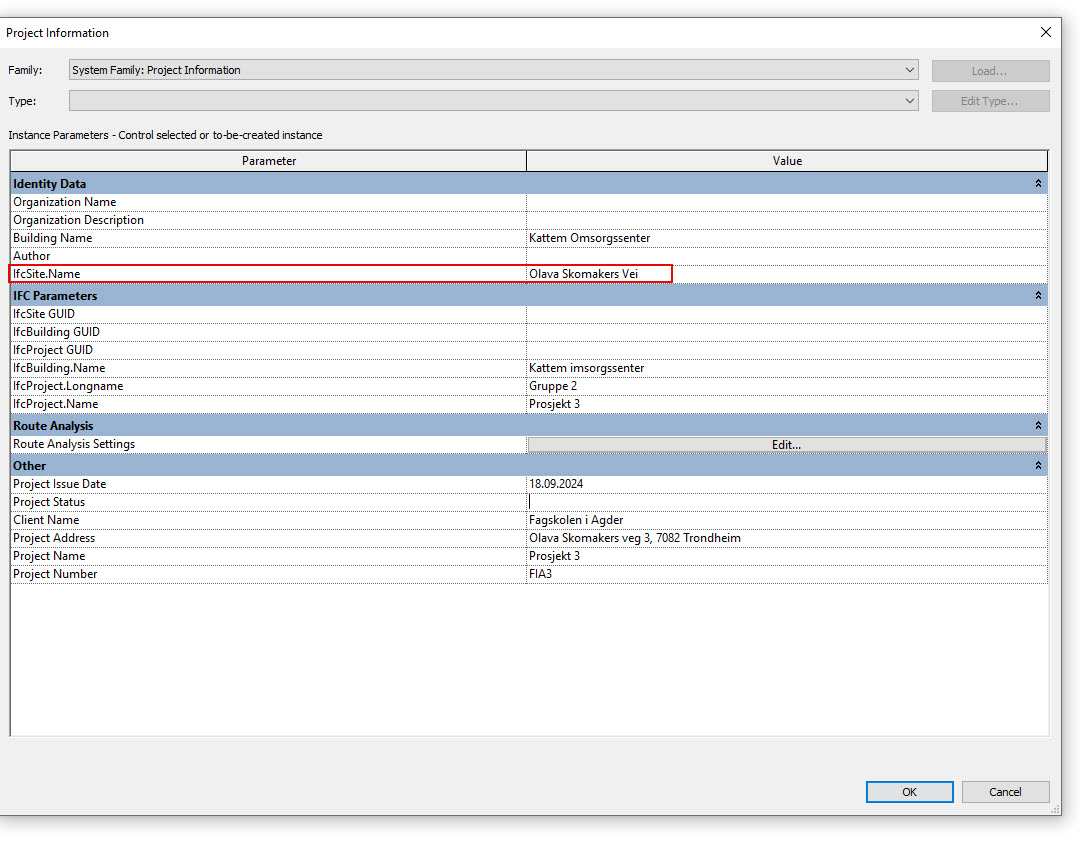Click the IFC Parameters group header
Screen dimensions: 1086x845
click(x=529, y=296)
